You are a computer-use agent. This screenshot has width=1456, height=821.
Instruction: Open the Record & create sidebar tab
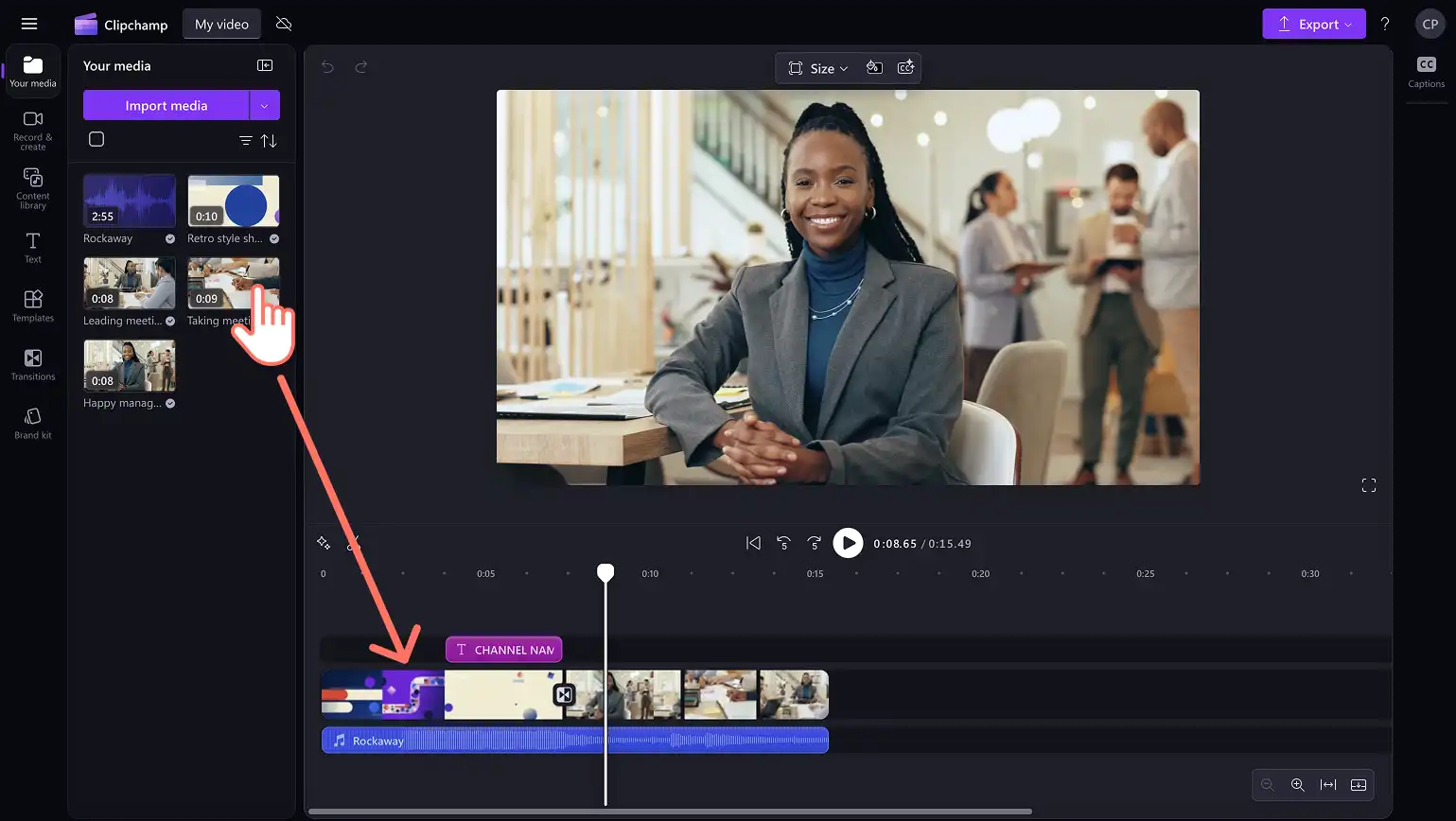click(33, 130)
